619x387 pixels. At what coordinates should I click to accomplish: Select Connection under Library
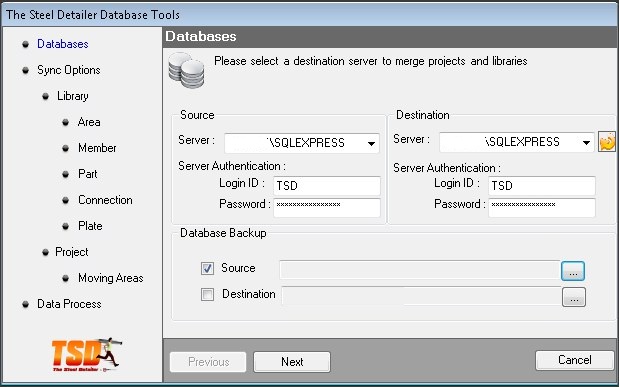(x=105, y=200)
